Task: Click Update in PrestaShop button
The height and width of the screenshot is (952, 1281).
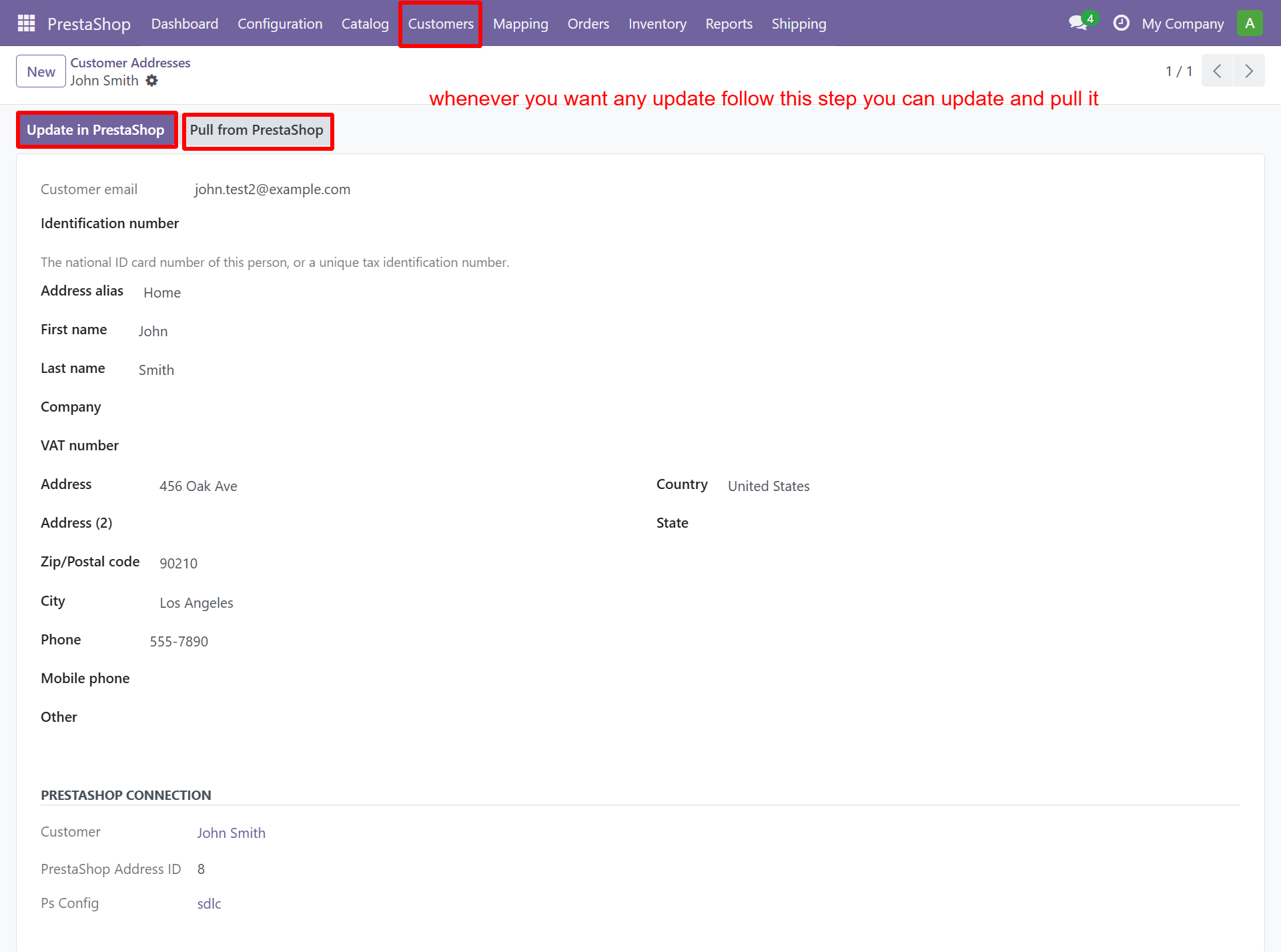Action: click(x=95, y=130)
